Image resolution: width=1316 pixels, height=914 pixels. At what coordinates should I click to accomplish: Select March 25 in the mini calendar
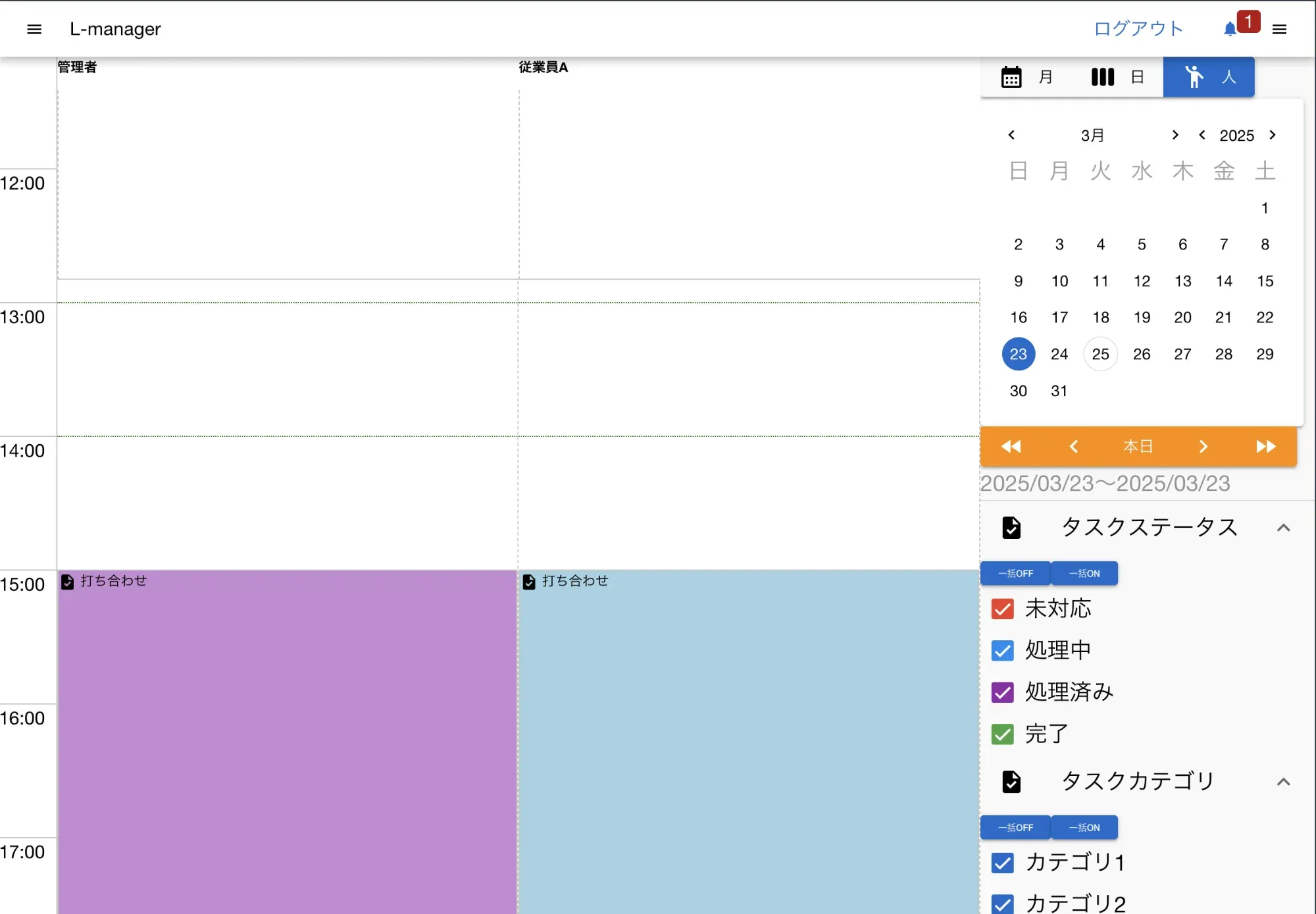[x=1100, y=354]
